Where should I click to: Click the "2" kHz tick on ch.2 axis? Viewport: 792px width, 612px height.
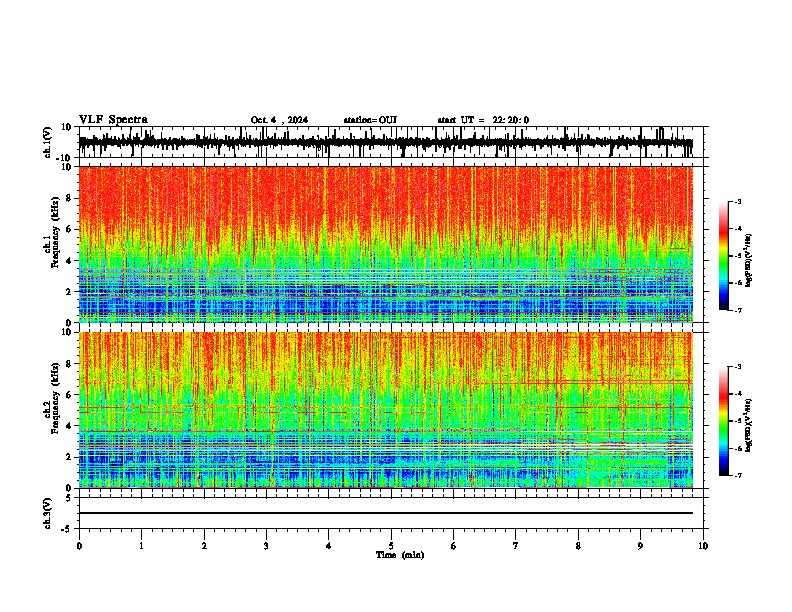69,457
